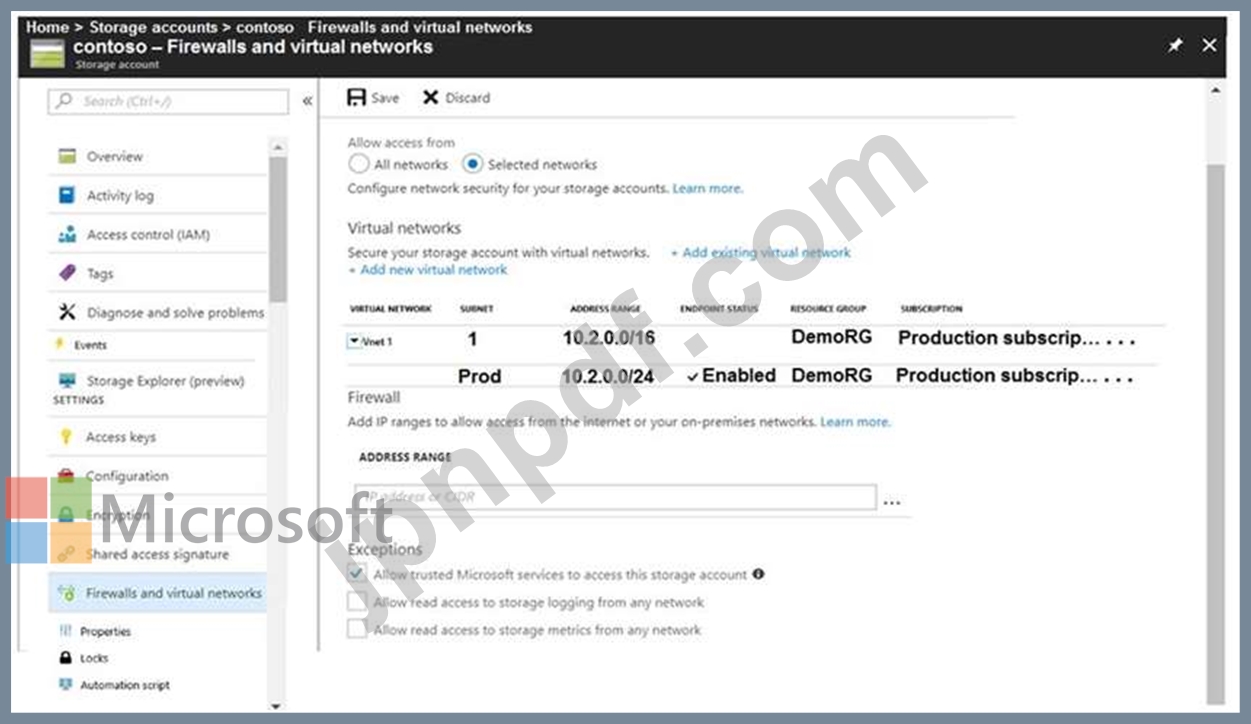
Task: Click the sidebar vertical scrollbar
Action: click(277, 230)
